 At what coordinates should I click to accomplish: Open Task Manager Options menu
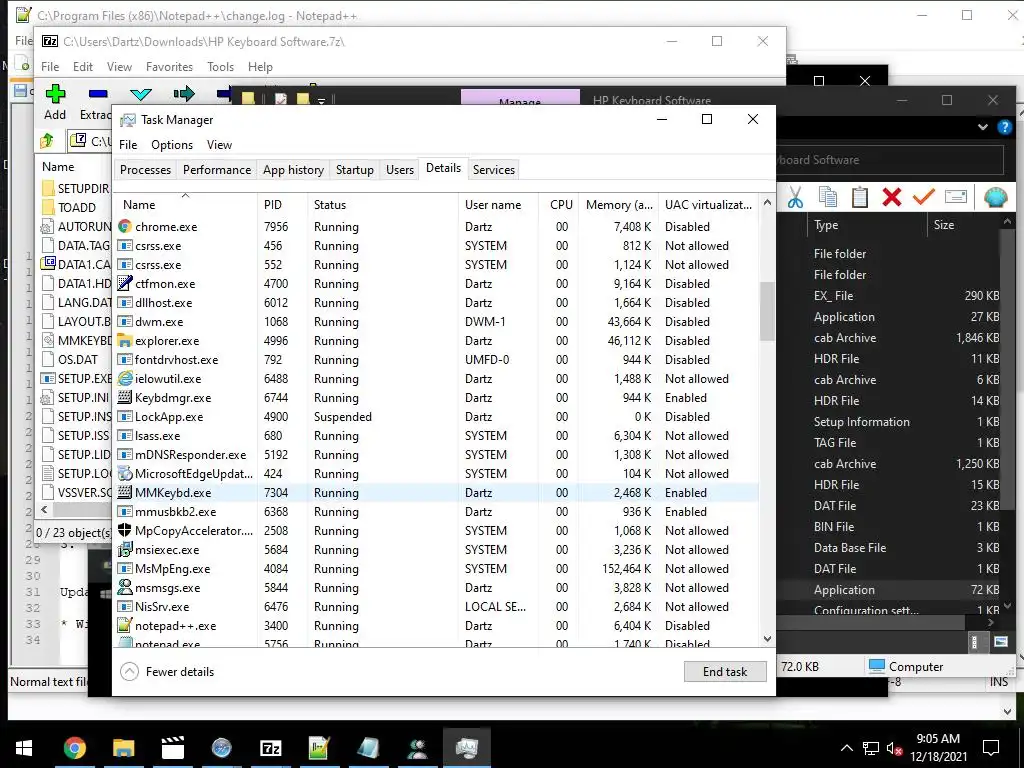tap(172, 145)
